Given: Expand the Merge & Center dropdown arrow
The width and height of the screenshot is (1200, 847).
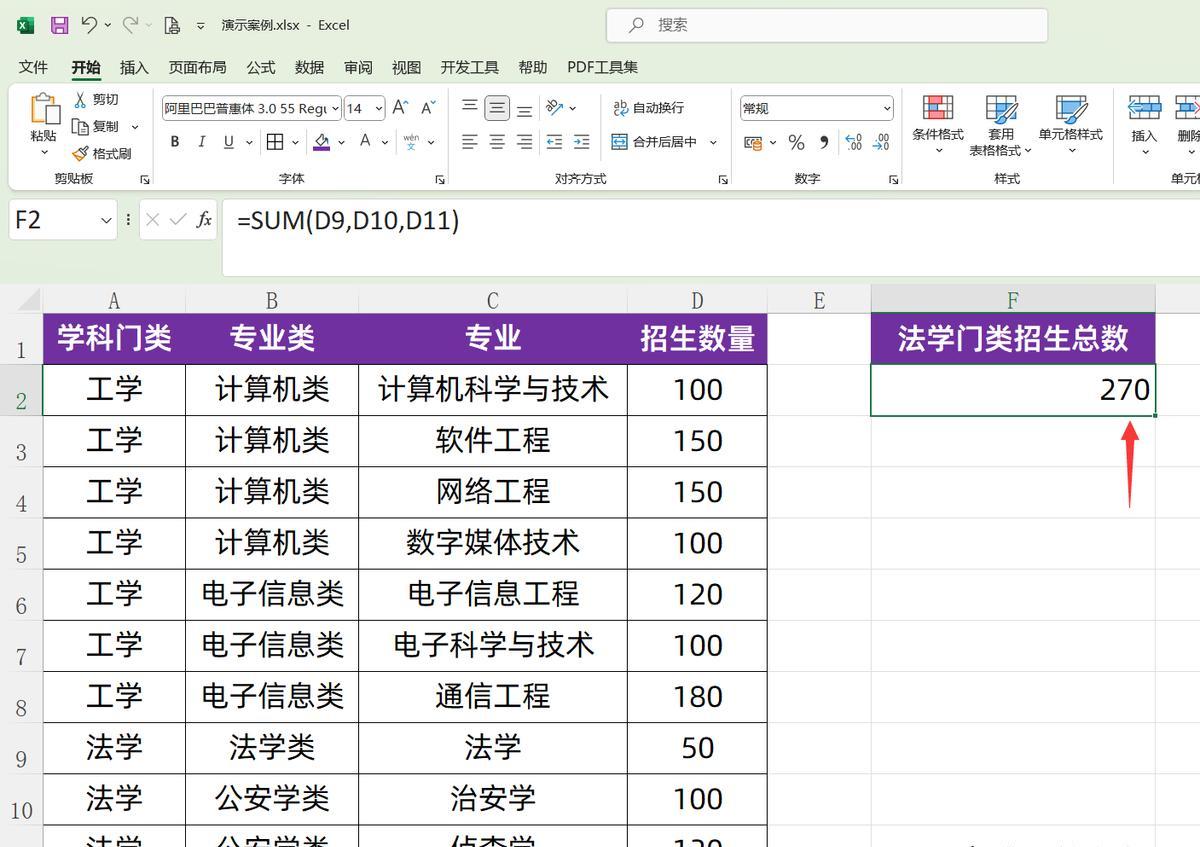Looking at the screenshot, I should coord(713,142).
